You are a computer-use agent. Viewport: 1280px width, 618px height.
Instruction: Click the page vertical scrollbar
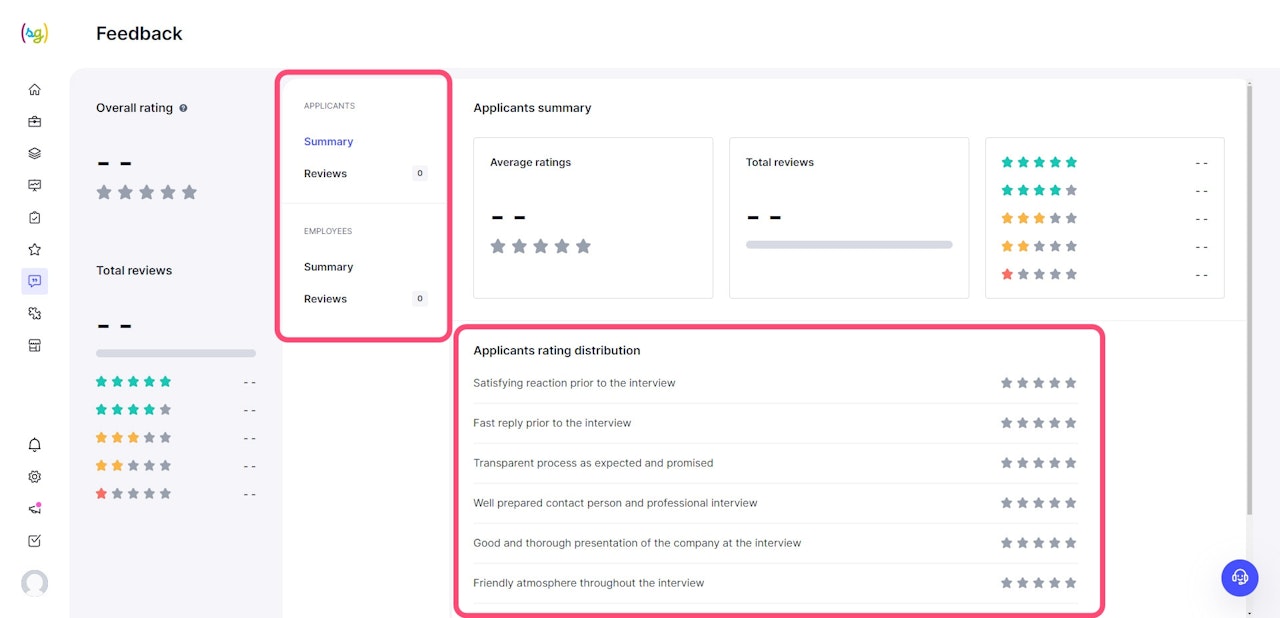(1249, 300)
